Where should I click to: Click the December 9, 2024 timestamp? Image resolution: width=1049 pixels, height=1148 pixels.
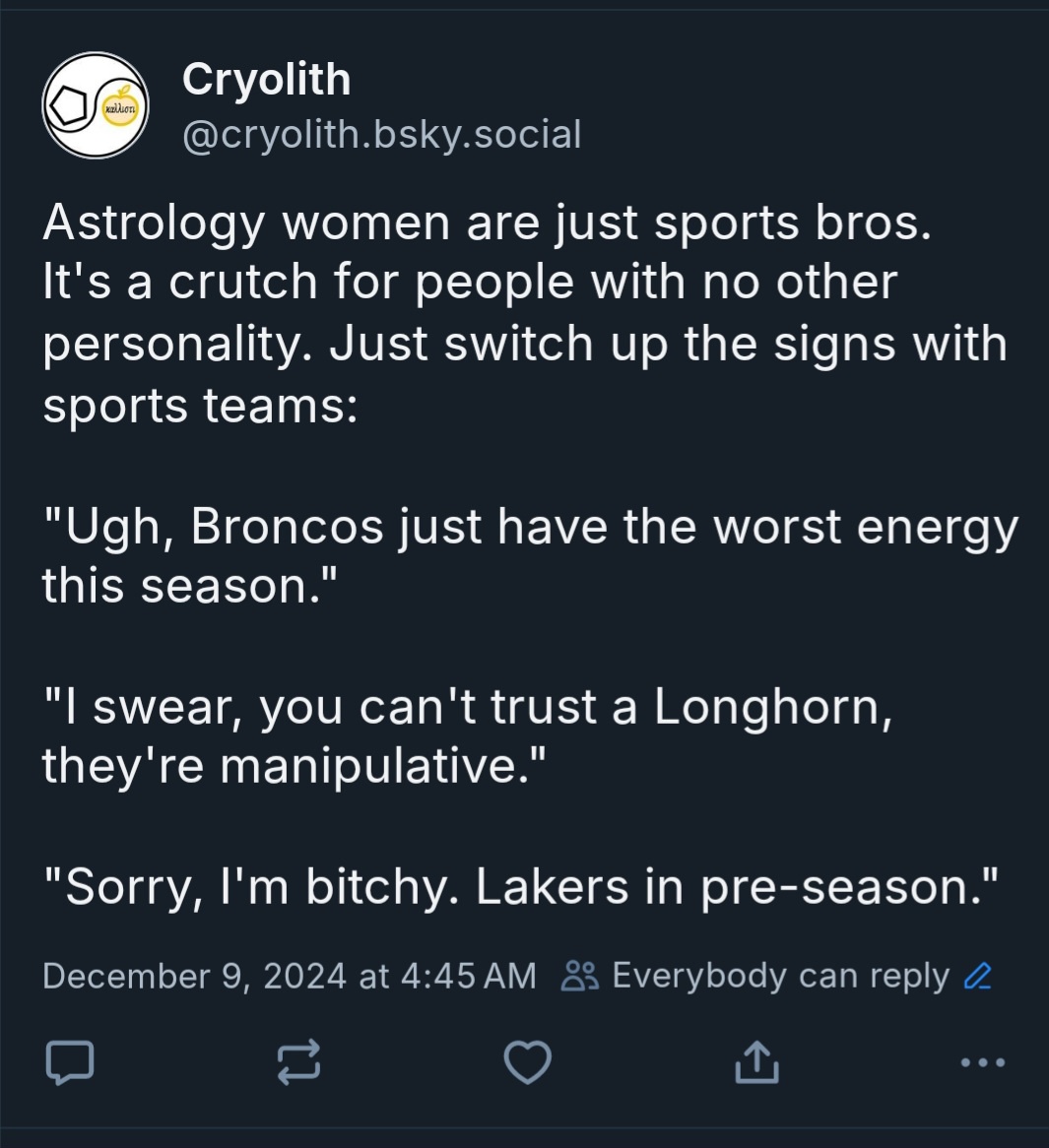click(290, 976)
